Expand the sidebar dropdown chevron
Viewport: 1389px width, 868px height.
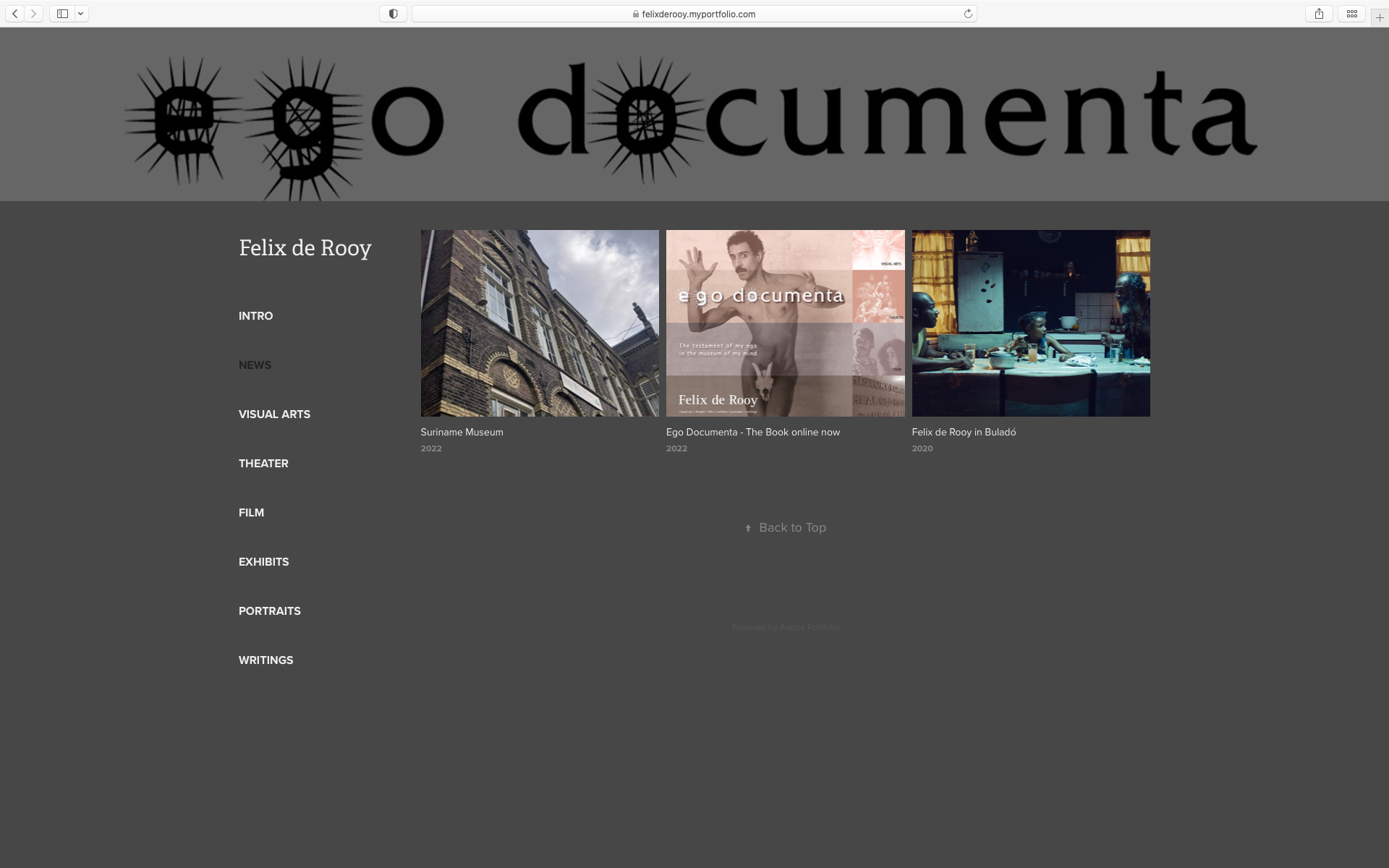pos(81,14)
